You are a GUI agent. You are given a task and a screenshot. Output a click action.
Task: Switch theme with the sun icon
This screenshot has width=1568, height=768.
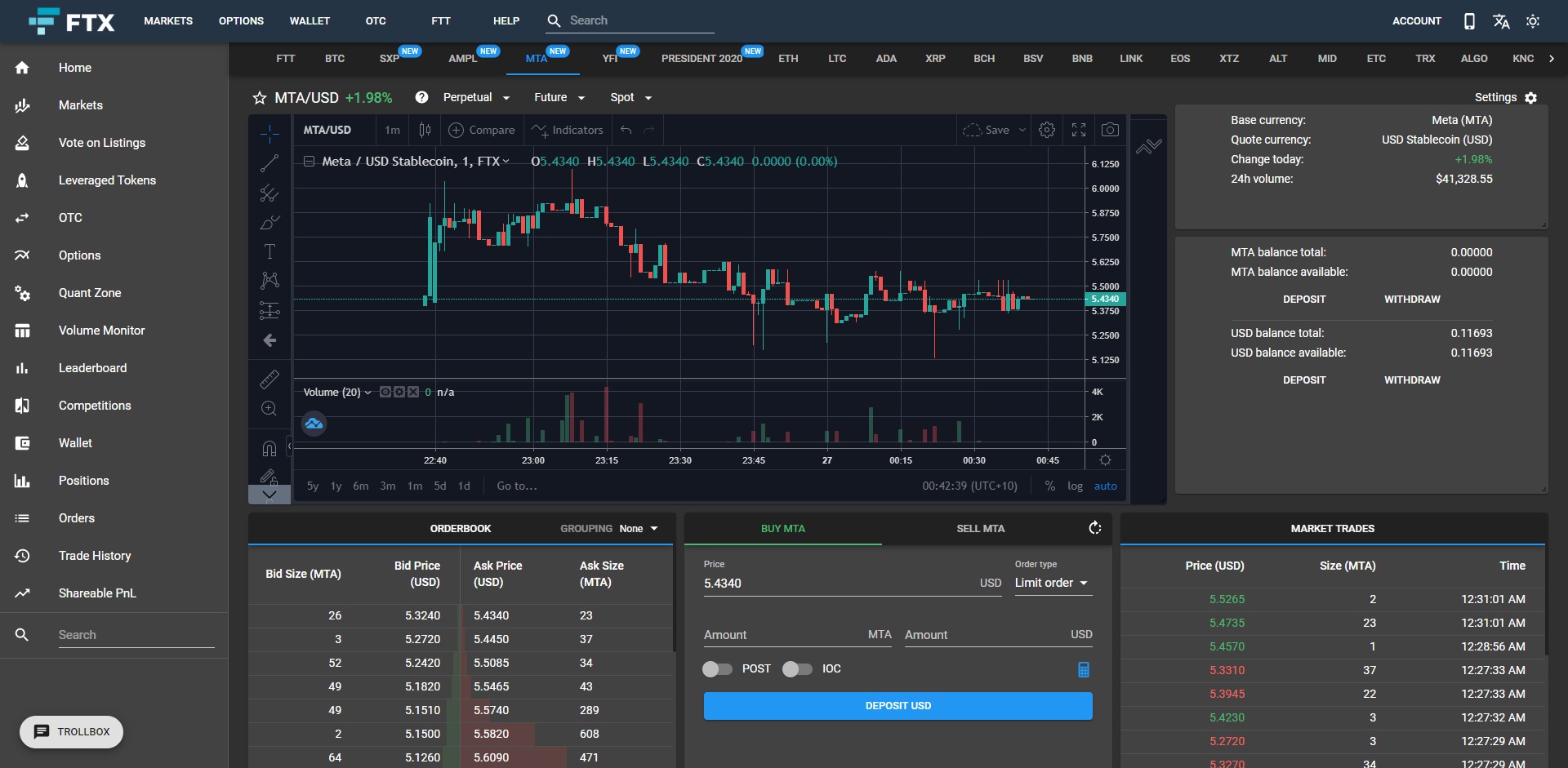(1533, 21)
